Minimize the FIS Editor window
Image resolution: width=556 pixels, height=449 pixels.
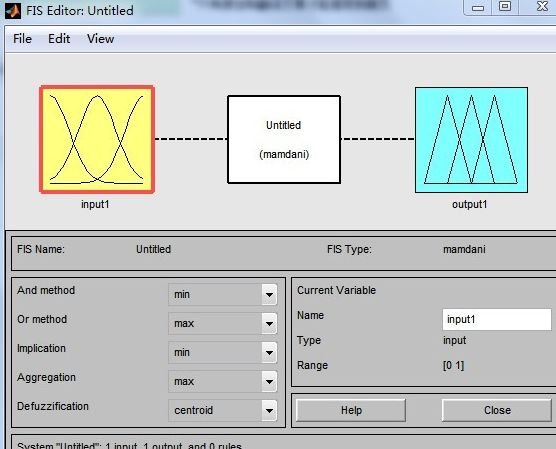click(x=478, y=7)
